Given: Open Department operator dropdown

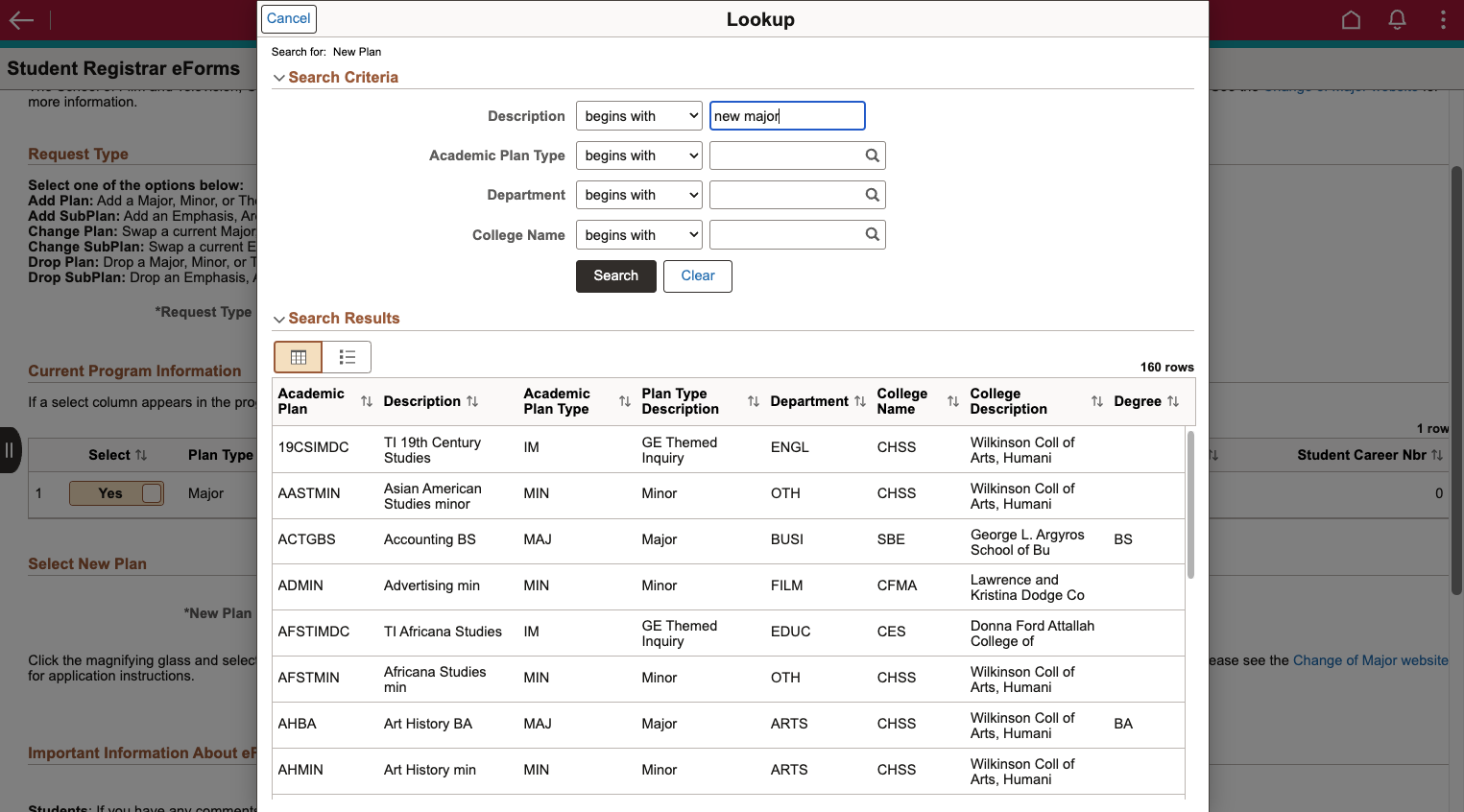Looking at the screenshot, I should [639, 195].
